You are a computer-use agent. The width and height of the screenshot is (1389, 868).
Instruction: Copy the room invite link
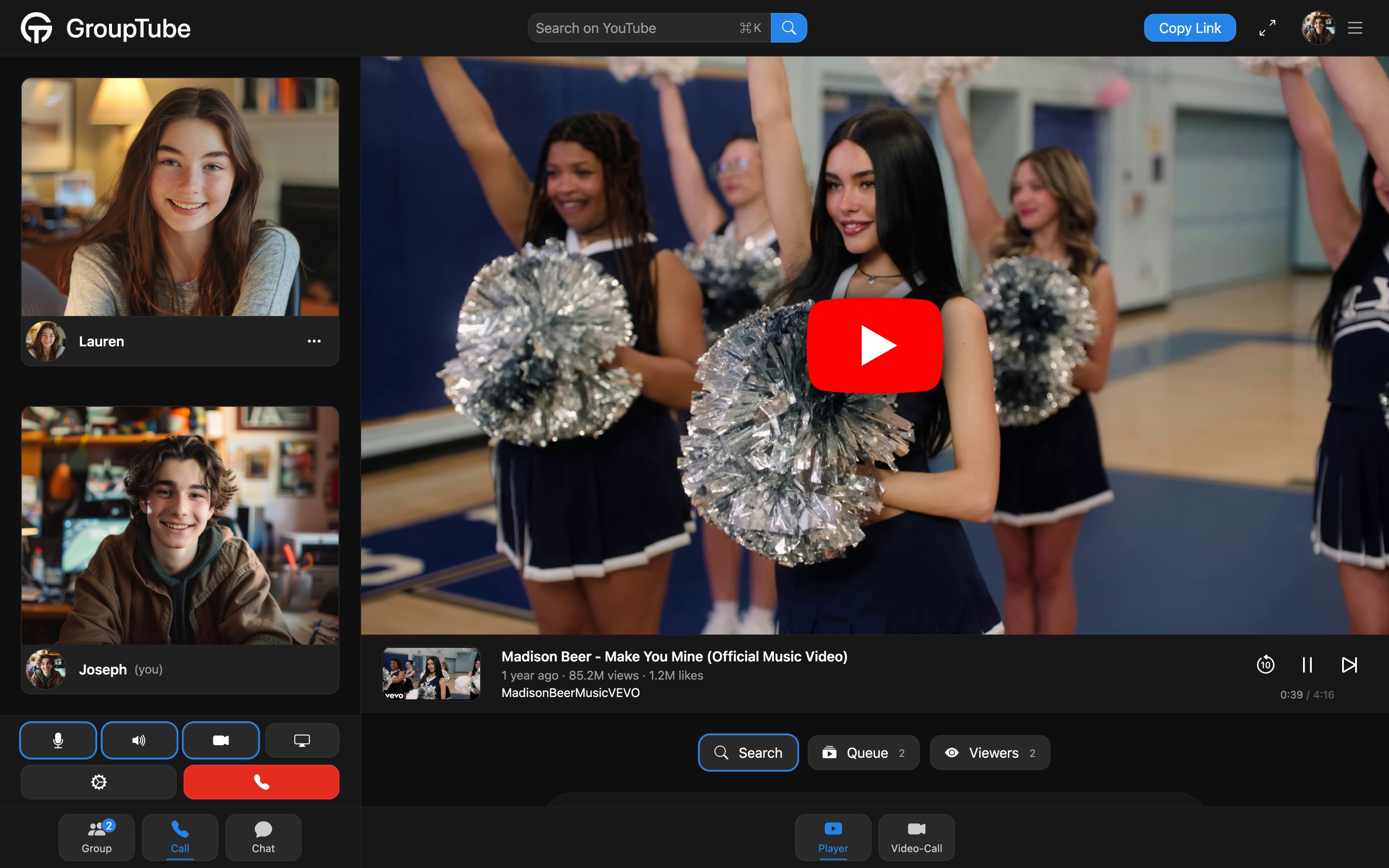coord(1189,27)
